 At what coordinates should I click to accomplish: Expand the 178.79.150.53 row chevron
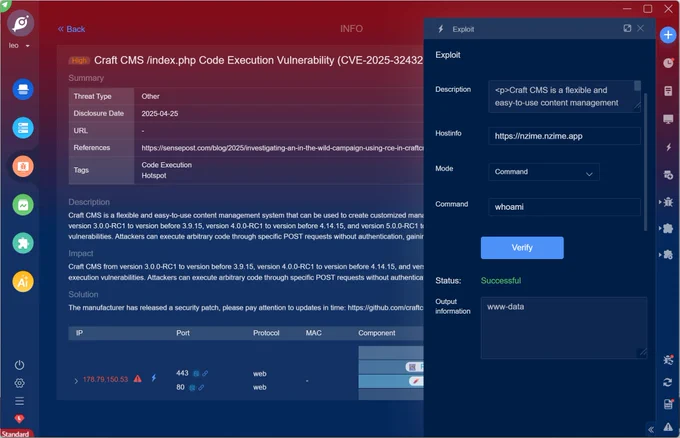[76, 380]
